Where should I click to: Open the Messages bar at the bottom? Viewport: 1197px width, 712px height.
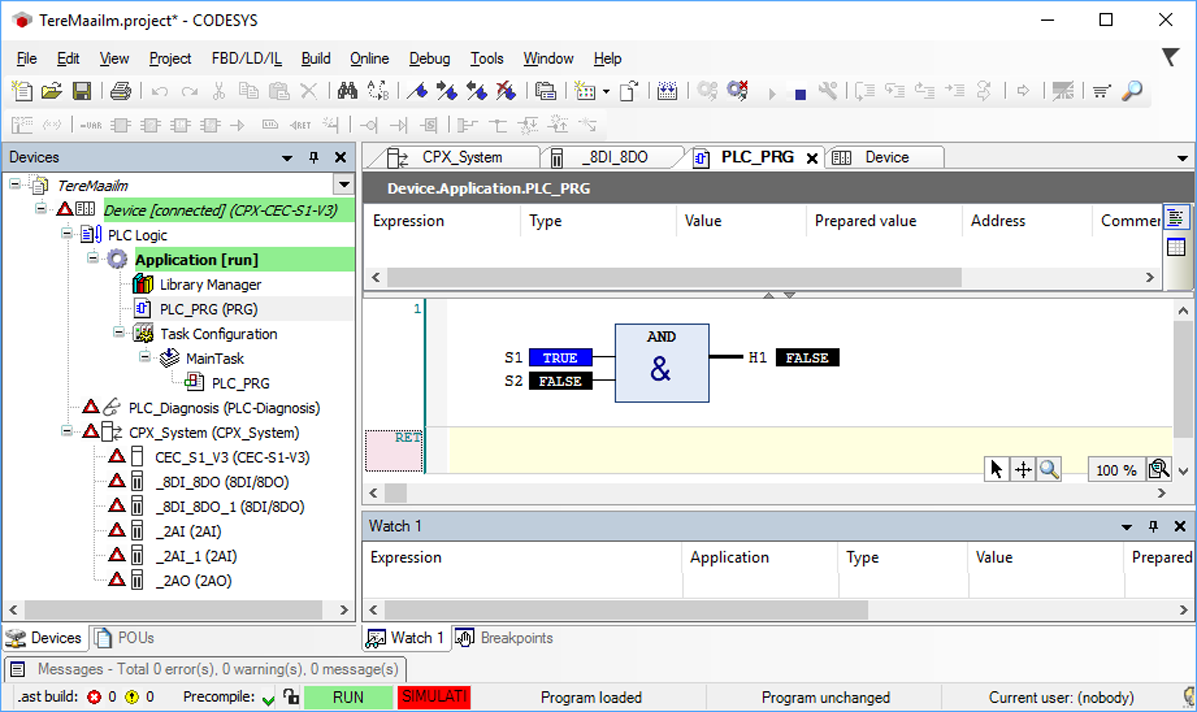coord(206,669)
